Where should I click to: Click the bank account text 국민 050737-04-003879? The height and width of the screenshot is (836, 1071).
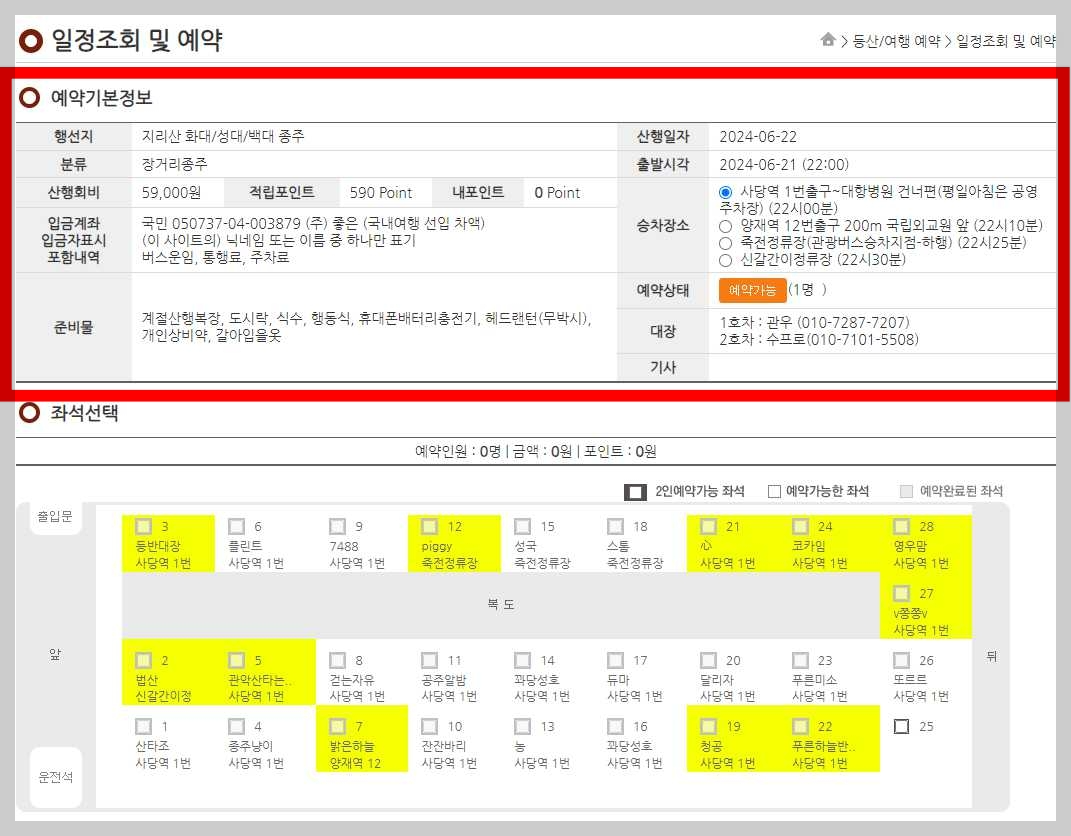[221, 223]
